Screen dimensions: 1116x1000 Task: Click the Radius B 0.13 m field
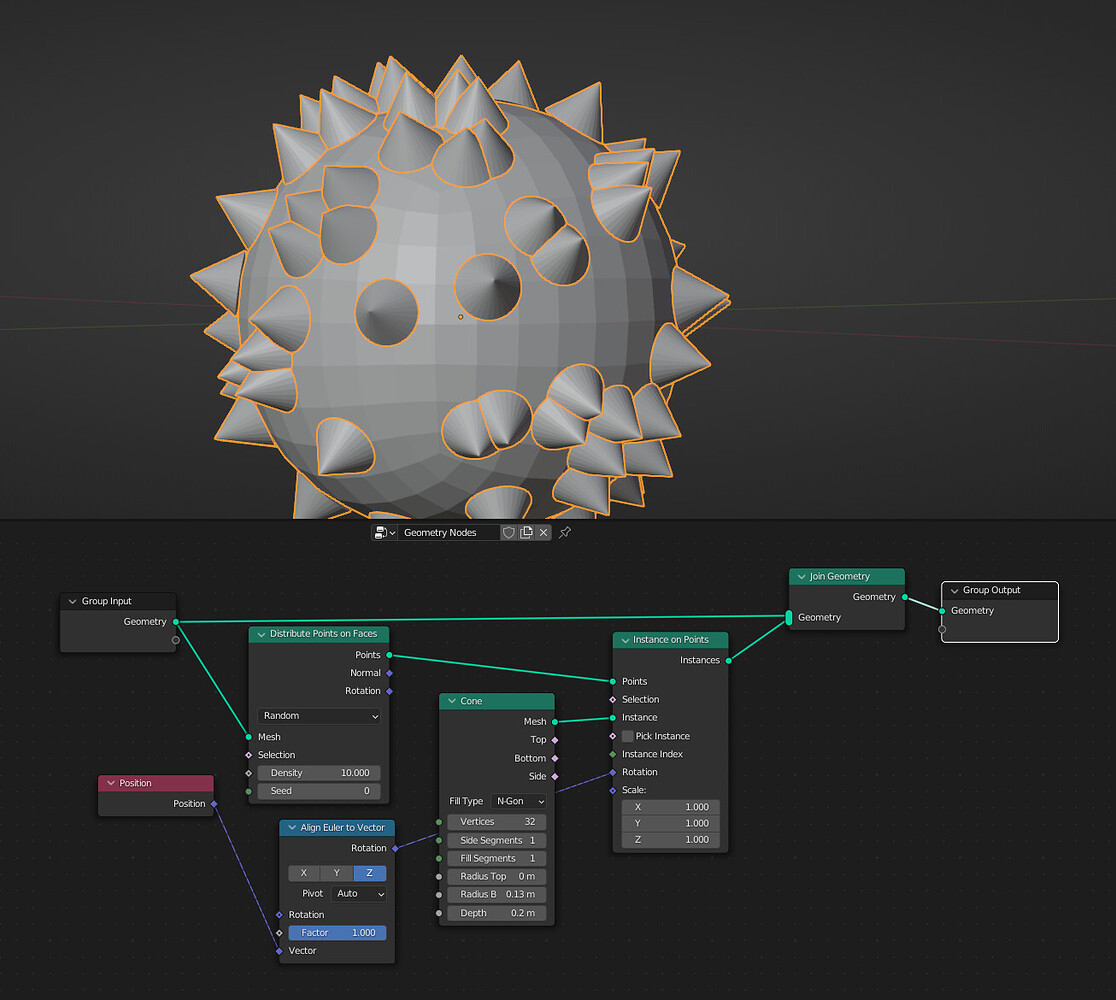[x=497, y=895]
